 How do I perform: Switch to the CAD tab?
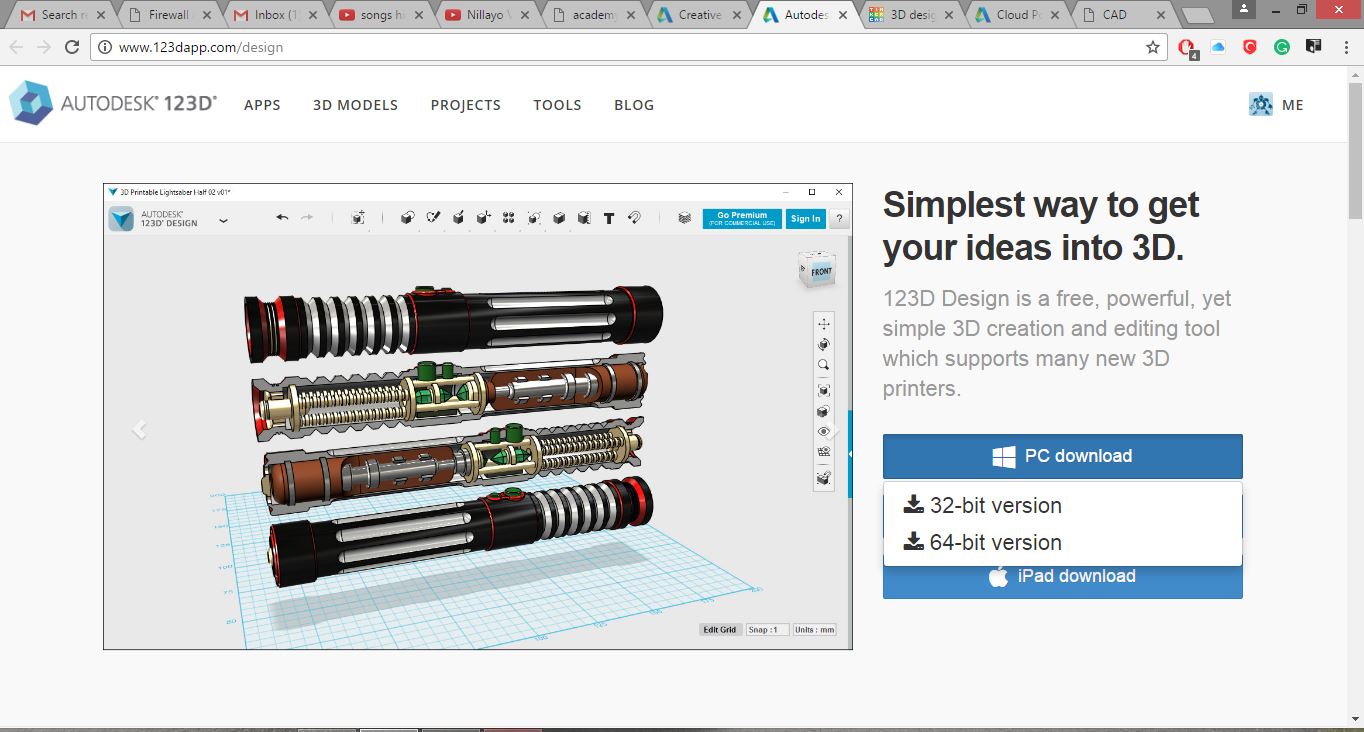pos(1120,15)
